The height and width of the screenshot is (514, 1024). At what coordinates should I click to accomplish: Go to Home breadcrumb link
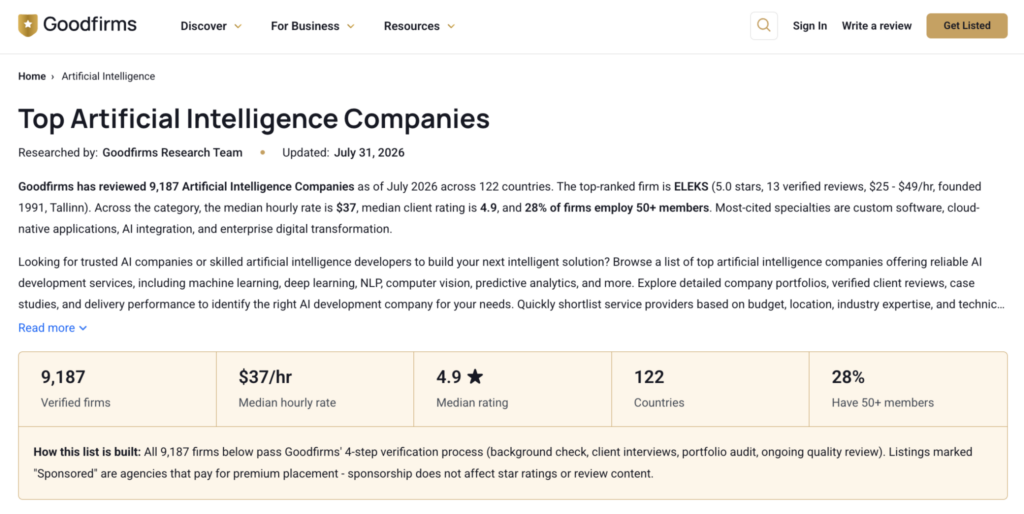(32, 76)
